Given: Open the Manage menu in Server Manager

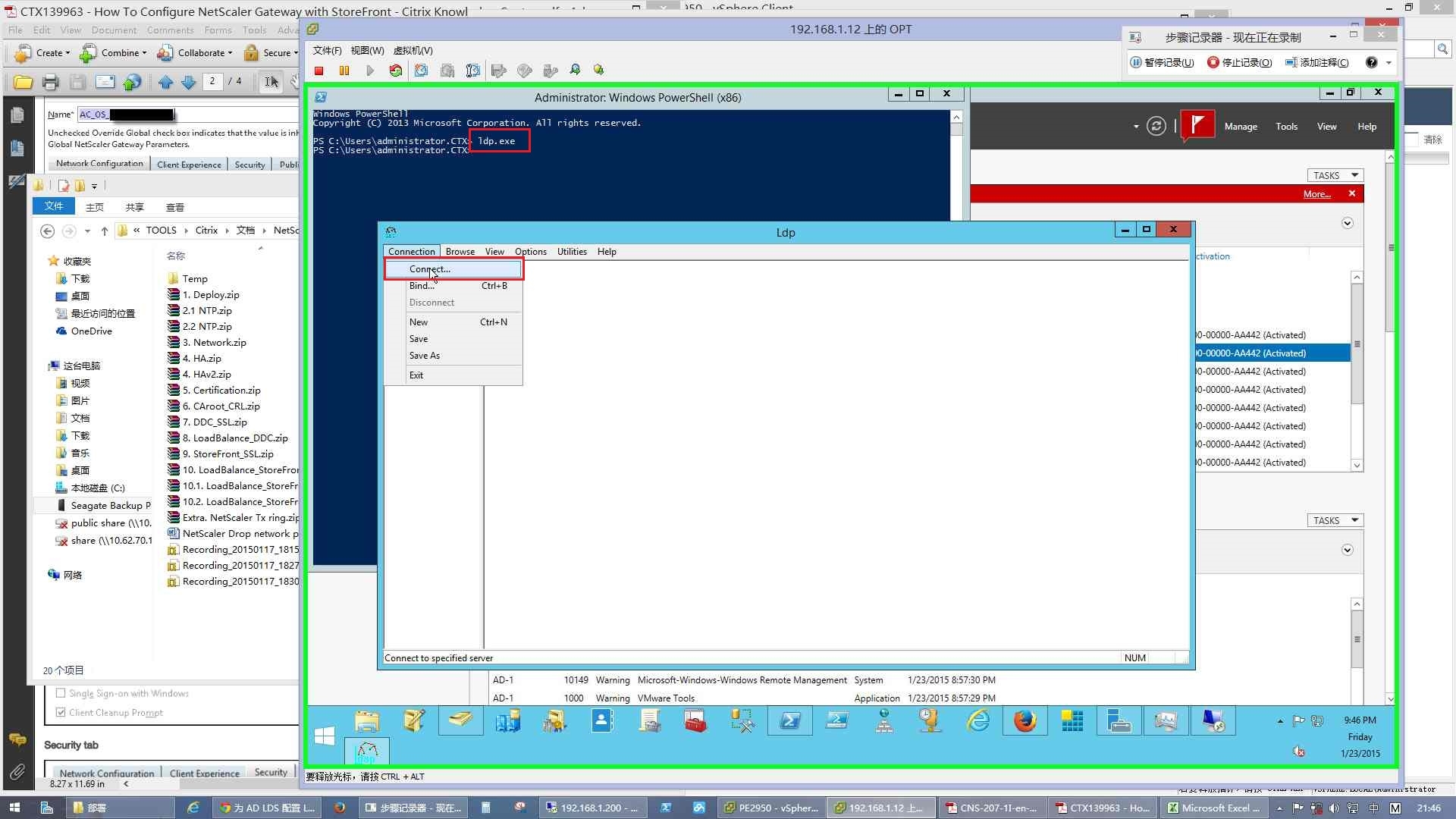Looking at the screenshot, I should (1241, 127).
